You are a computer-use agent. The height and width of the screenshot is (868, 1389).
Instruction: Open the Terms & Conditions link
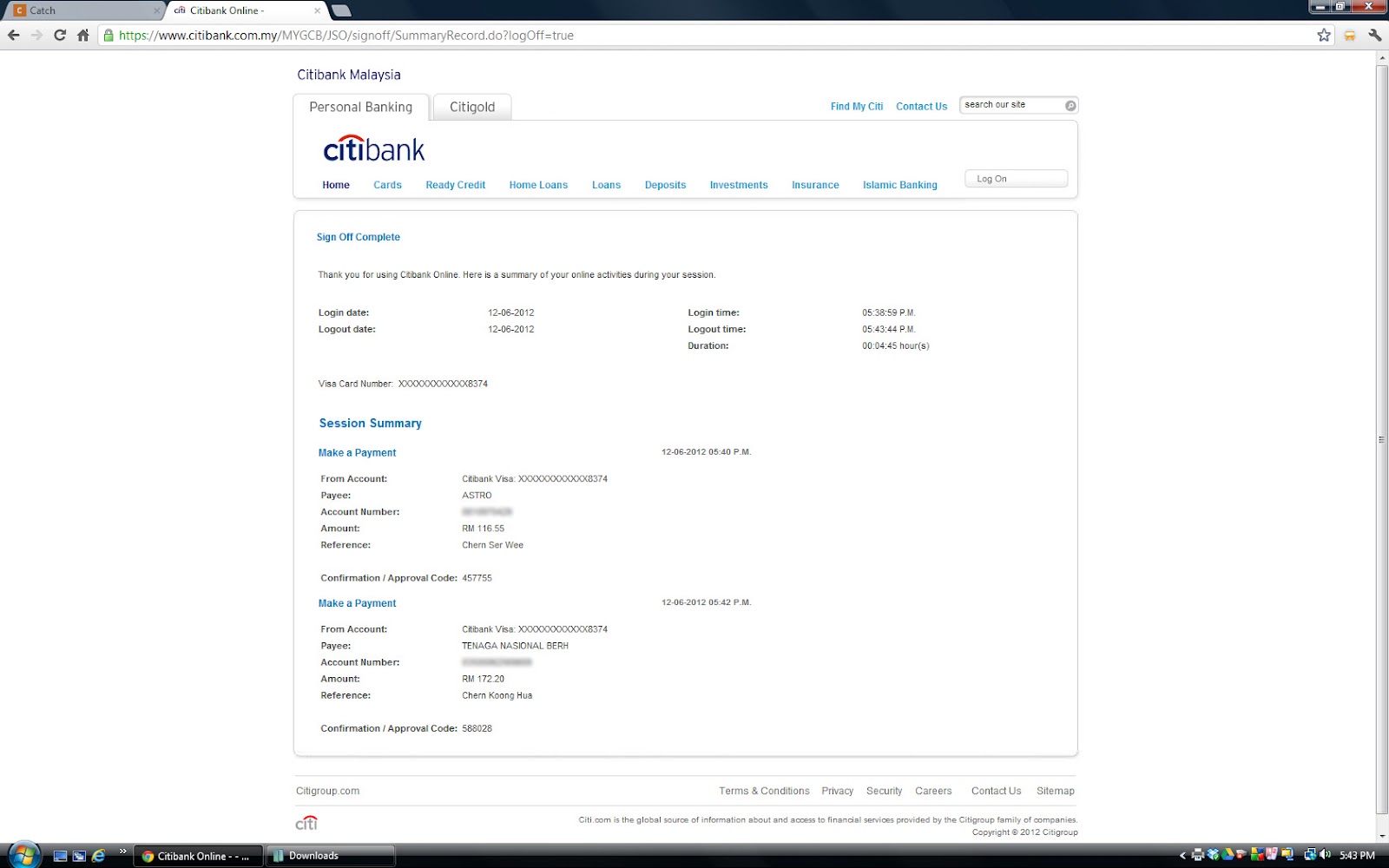click(x=763, y=791)
